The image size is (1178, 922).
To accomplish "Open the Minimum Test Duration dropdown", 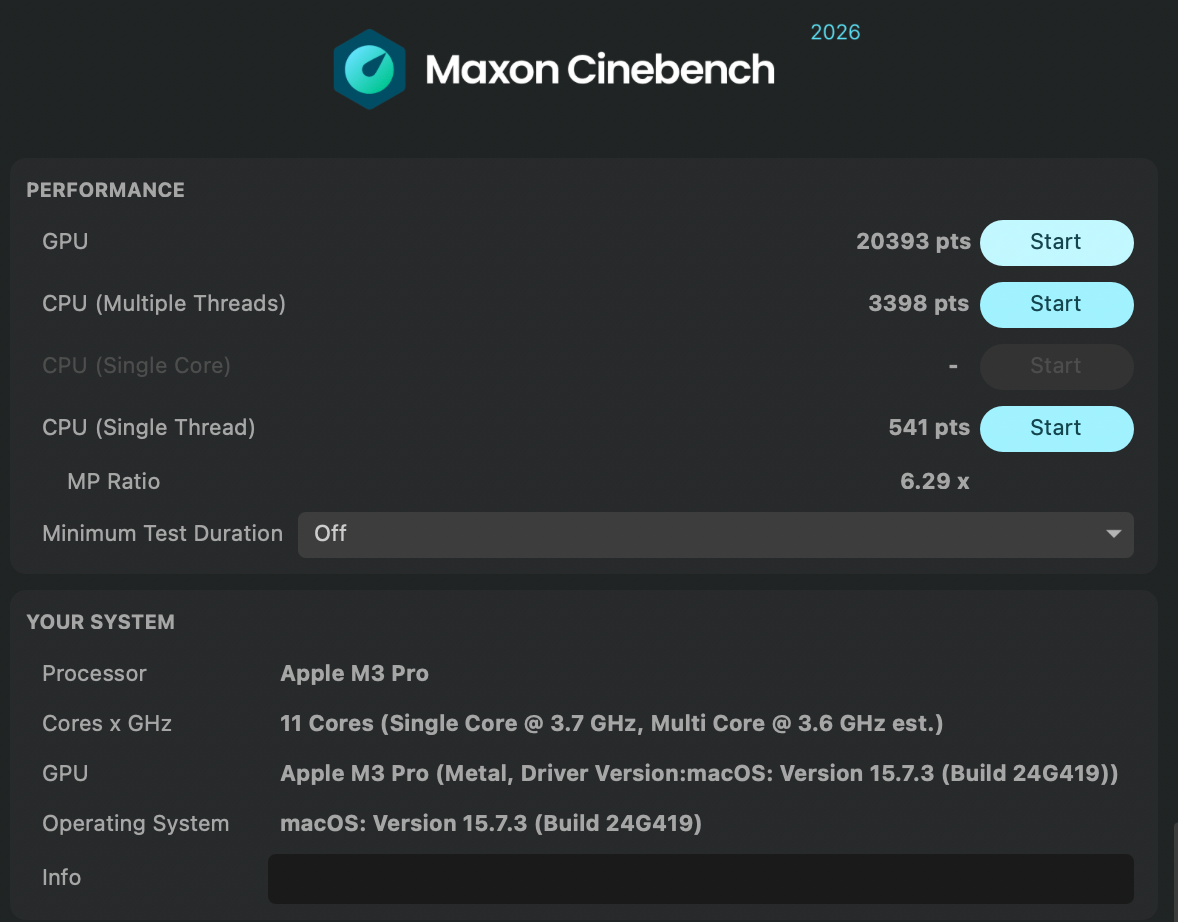I will [715, 534].
